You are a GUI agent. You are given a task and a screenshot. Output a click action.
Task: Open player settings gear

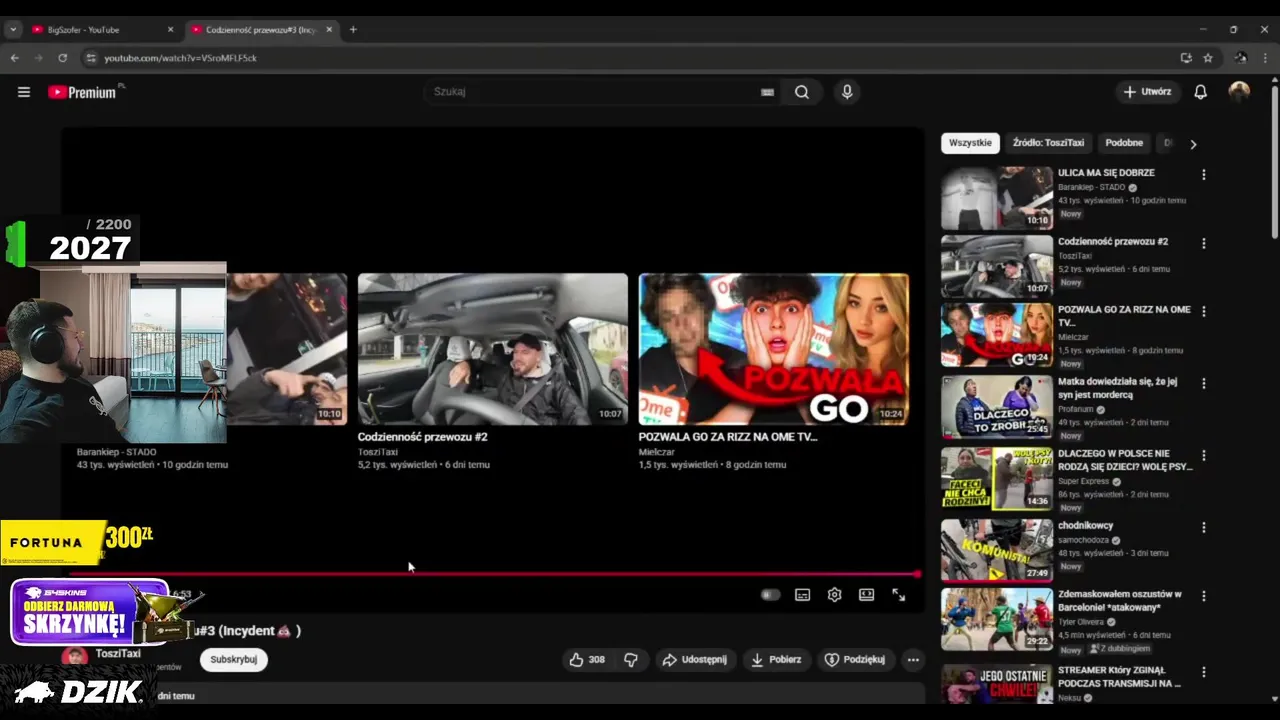834,595
